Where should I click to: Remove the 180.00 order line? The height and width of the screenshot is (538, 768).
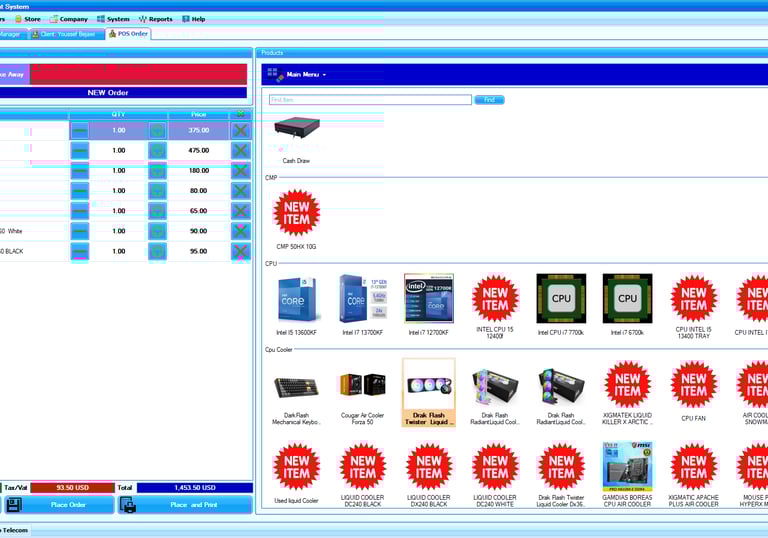pyautogui.click(x=240, y=171)
